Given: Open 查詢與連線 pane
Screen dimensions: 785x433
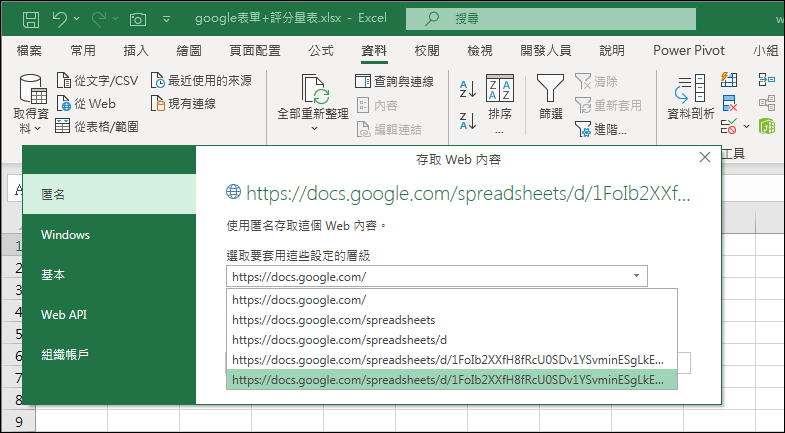Looking at the screenshot, I should 394,81.
